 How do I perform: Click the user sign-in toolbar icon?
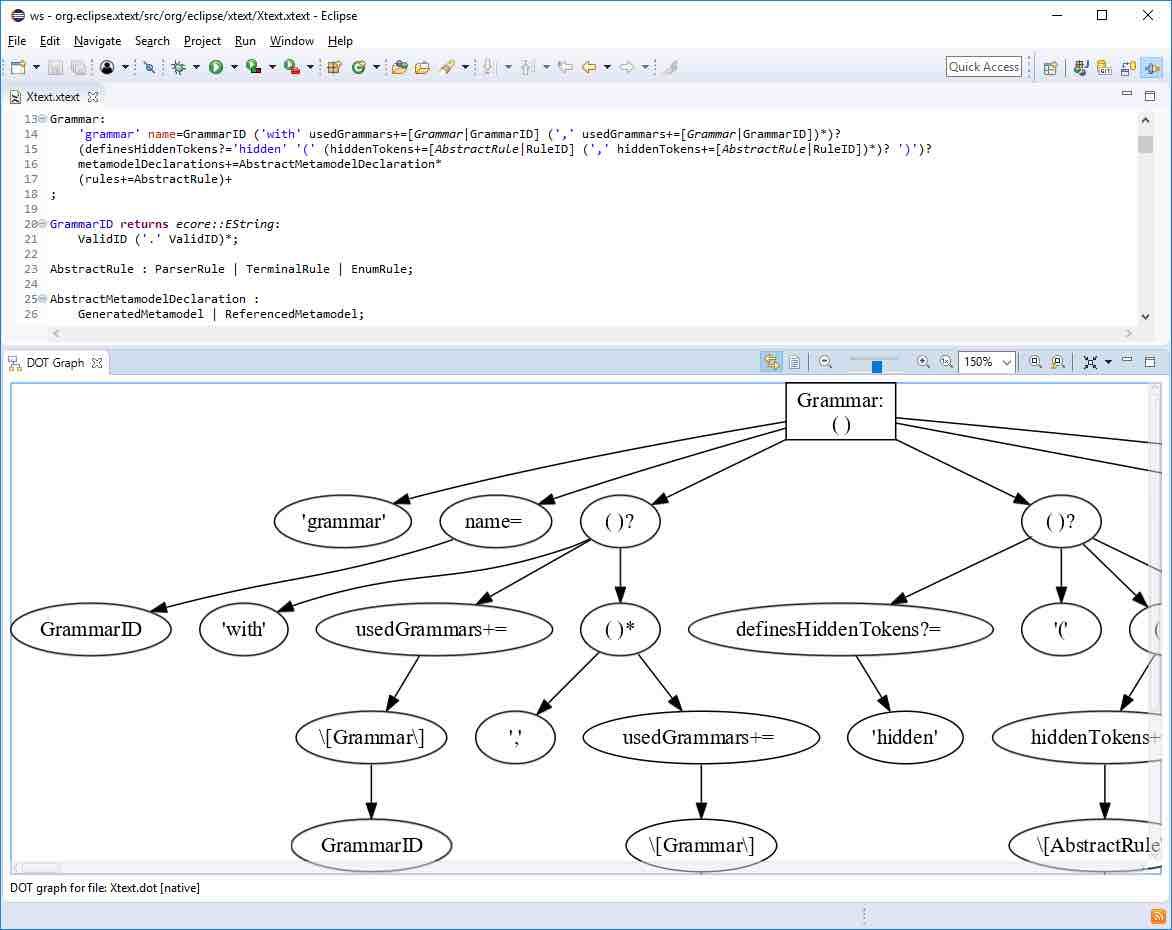107,67
